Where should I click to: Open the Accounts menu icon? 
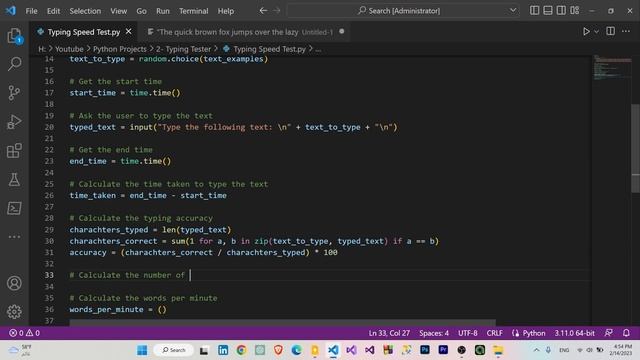(x=14, y=283)
